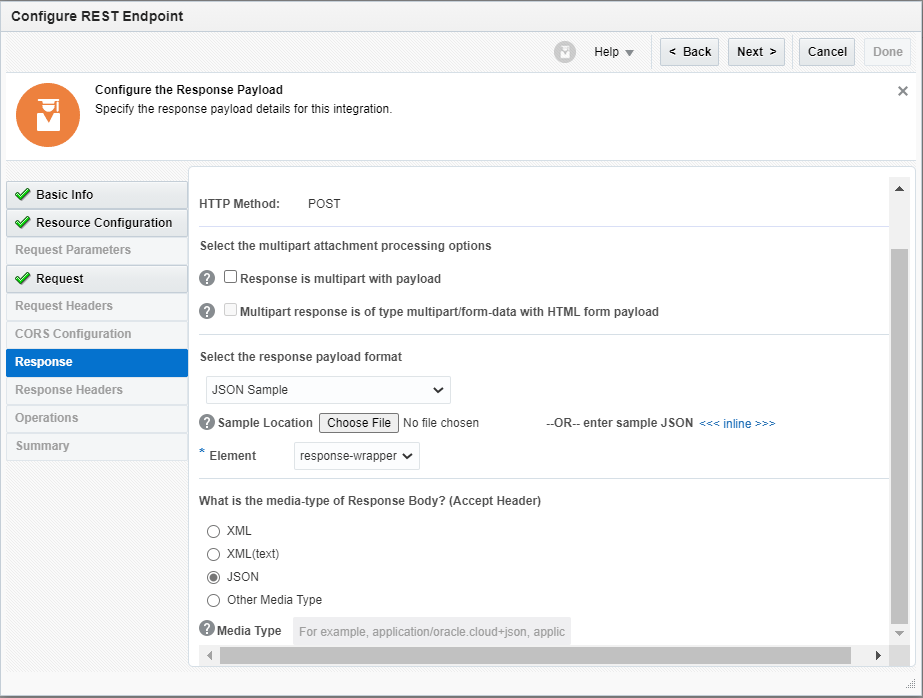The width and height of the screenshot is (923, 698).
Task: Click the vertical scrollbar's down arrow
Action: pyautogui.click(x=899, y=632)
